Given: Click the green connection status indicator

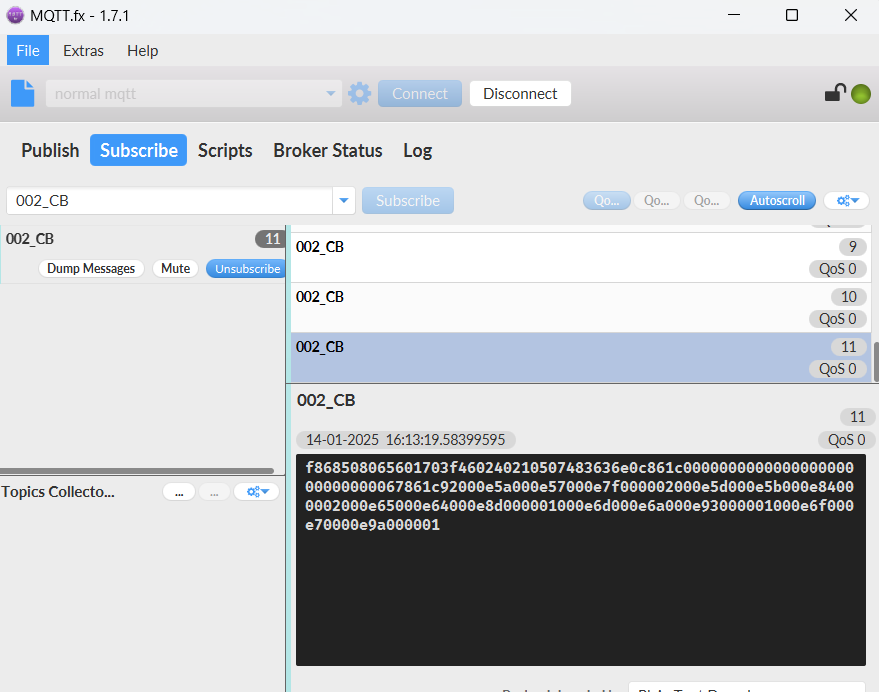Looking at the screenshot, I should coord(861,94).
